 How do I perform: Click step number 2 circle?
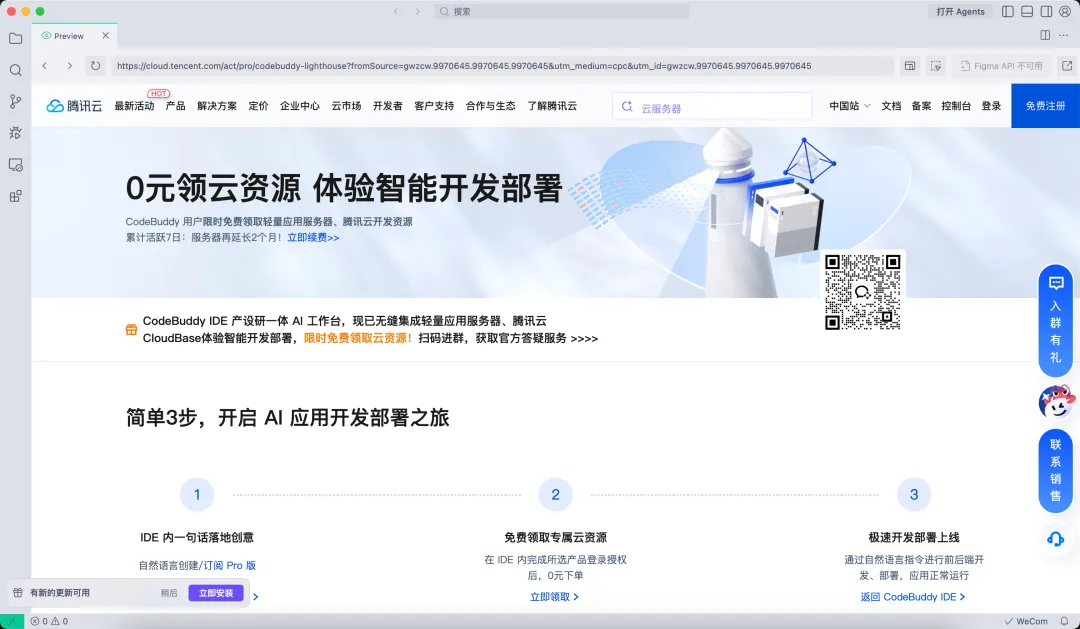555,495
